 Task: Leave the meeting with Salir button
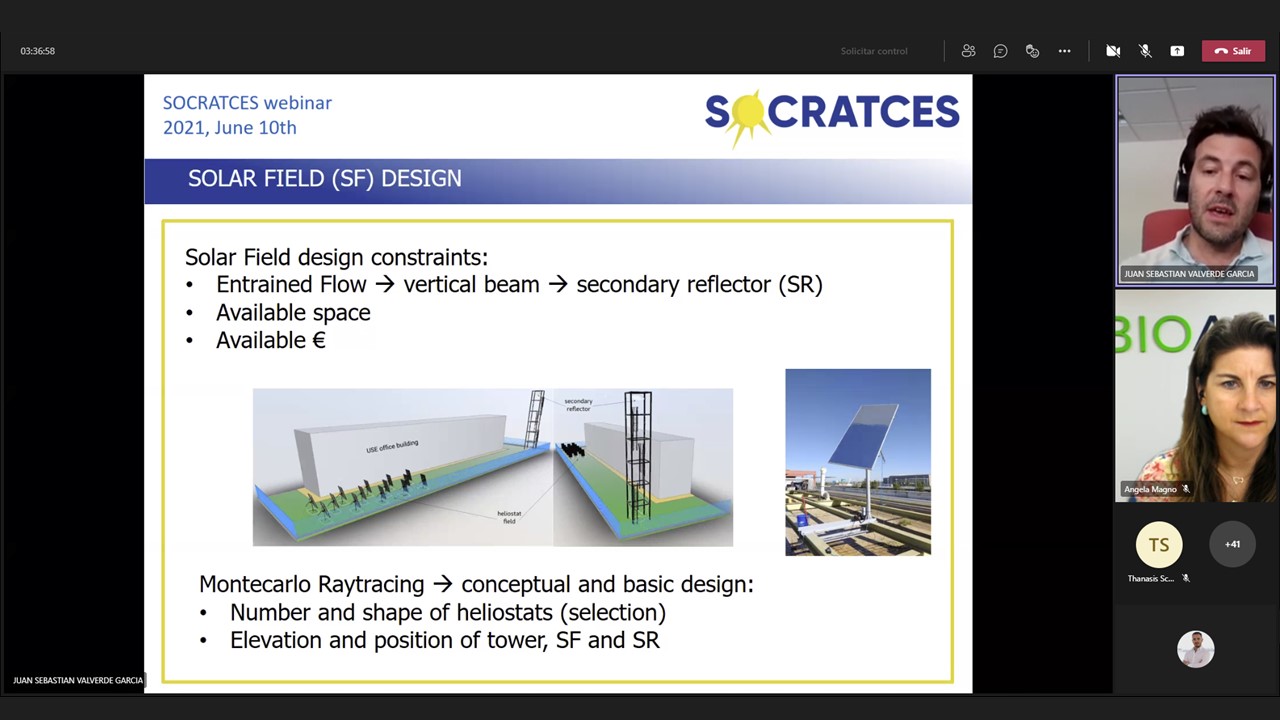[x=1233, y=51]
